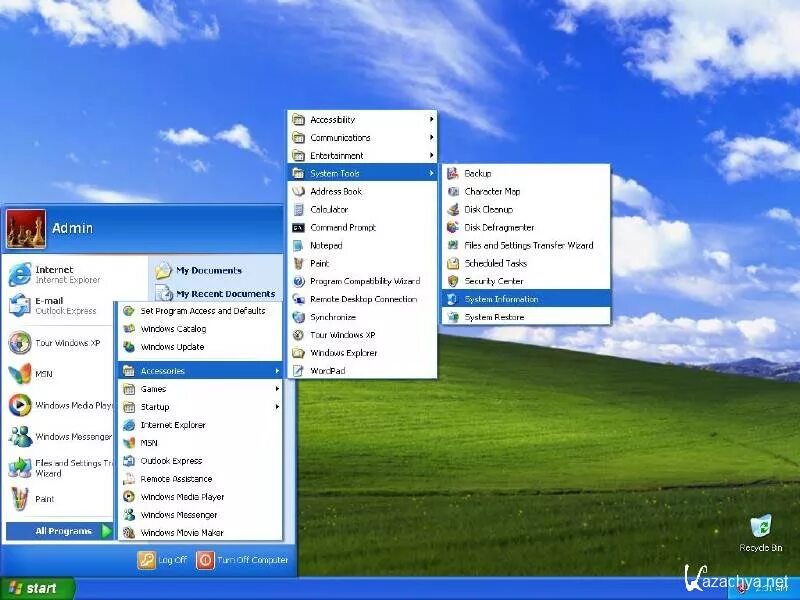800x600 pixels.
Task: Expand the Communications submenu
Action: [x=362, y=138]
